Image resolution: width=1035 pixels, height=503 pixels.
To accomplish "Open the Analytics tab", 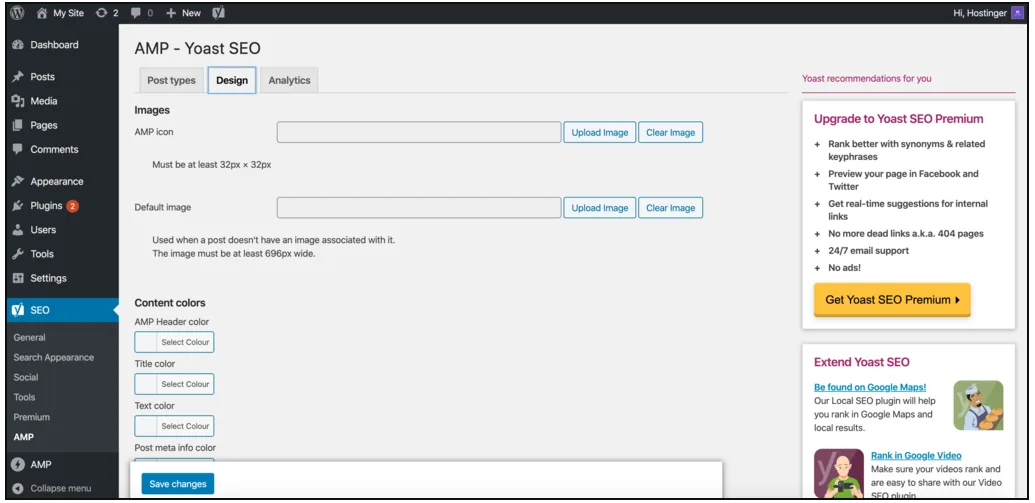I will click(x=289, y=80).
